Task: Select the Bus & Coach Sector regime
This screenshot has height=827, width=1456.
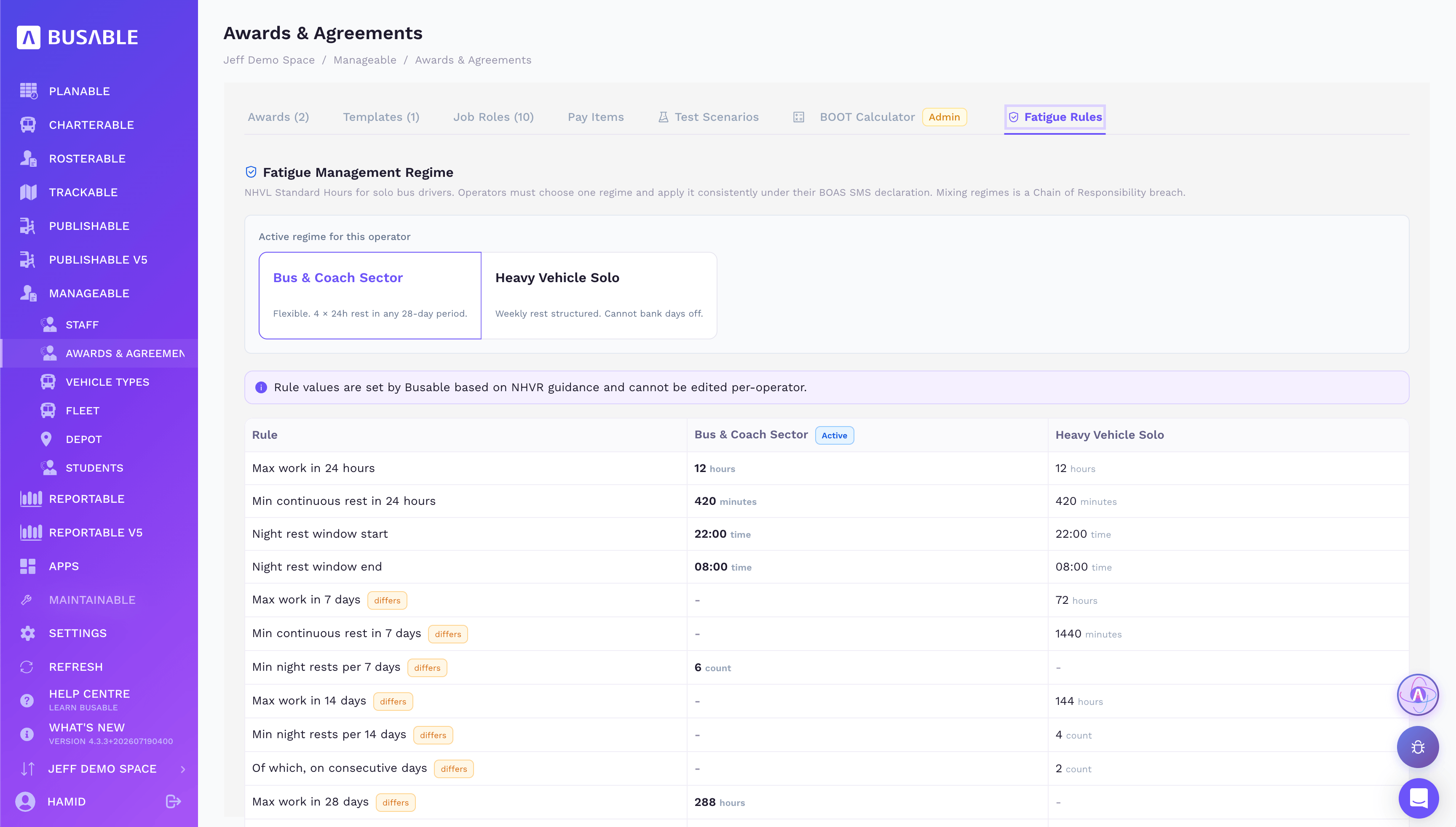Action: 370,295
